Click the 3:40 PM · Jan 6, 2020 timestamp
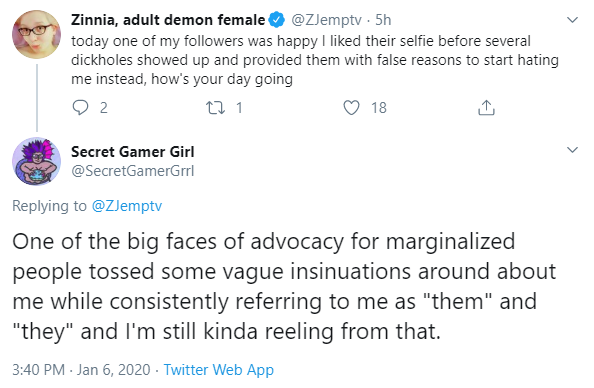594x388 pixels. [x=81, y=369]
